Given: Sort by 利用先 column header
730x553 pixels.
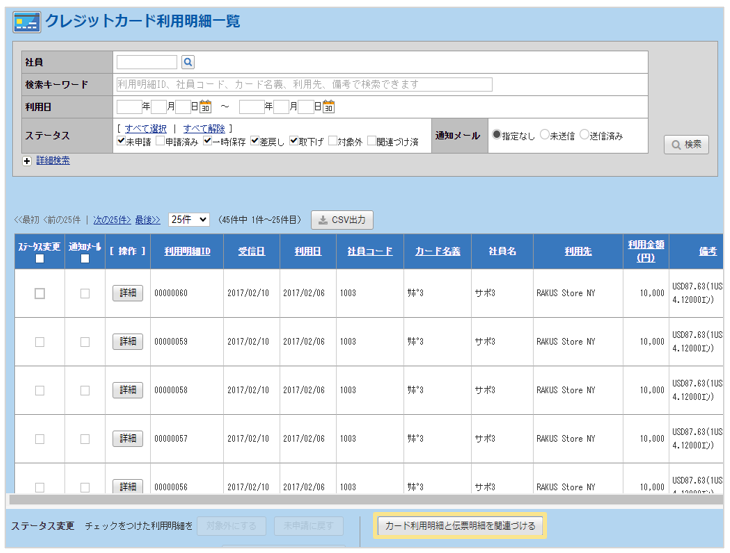Looking at the screenshot, I should click(578, 251).
